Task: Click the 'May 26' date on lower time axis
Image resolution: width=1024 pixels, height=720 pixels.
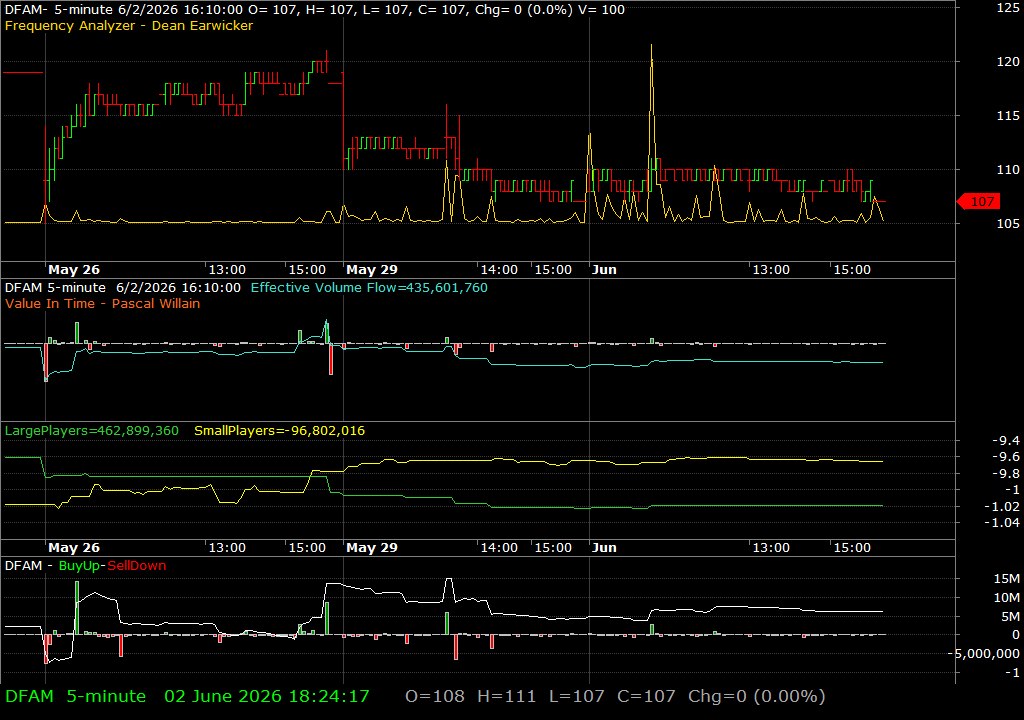Action: coord(74,548)
